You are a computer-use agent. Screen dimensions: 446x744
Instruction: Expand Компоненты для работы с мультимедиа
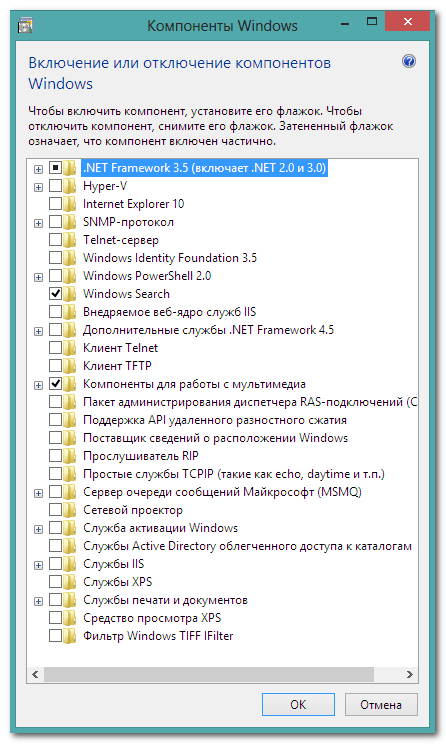point(38,385)
